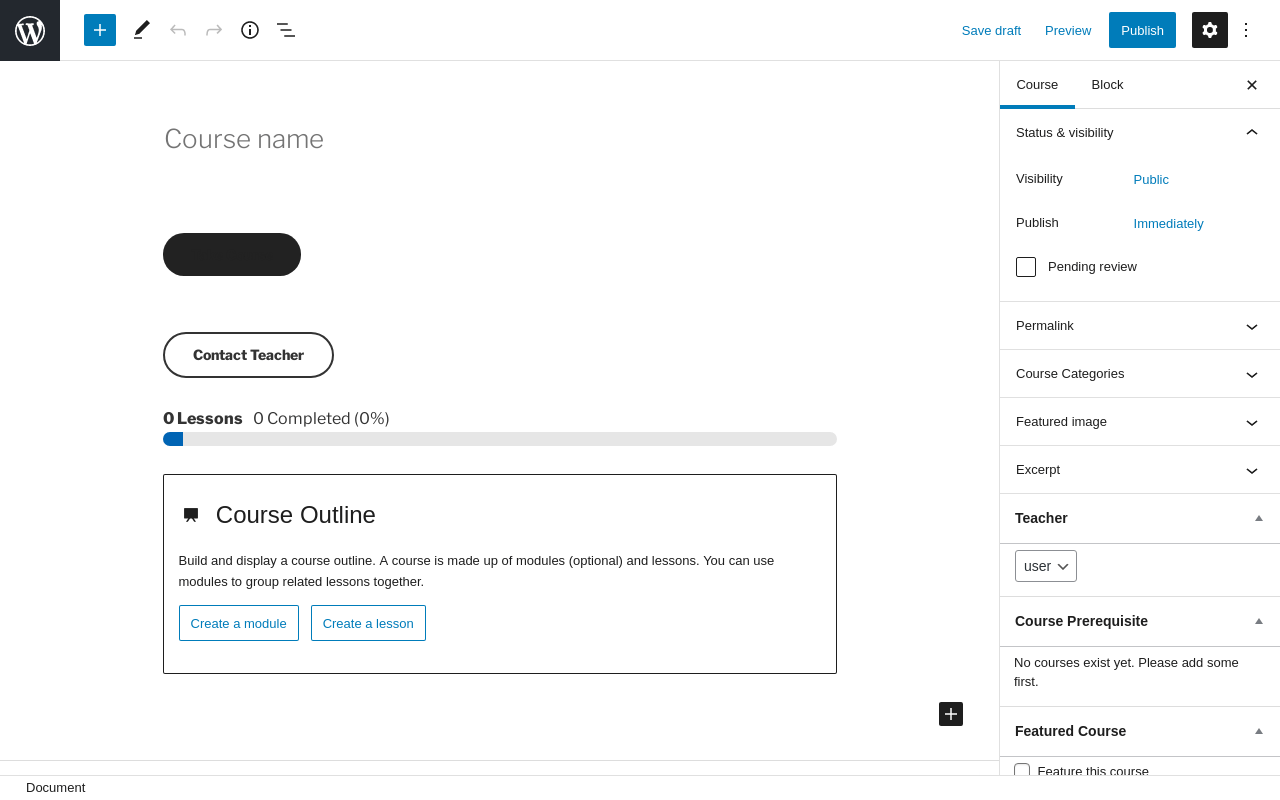Select the Course tab

[1037, 85]
